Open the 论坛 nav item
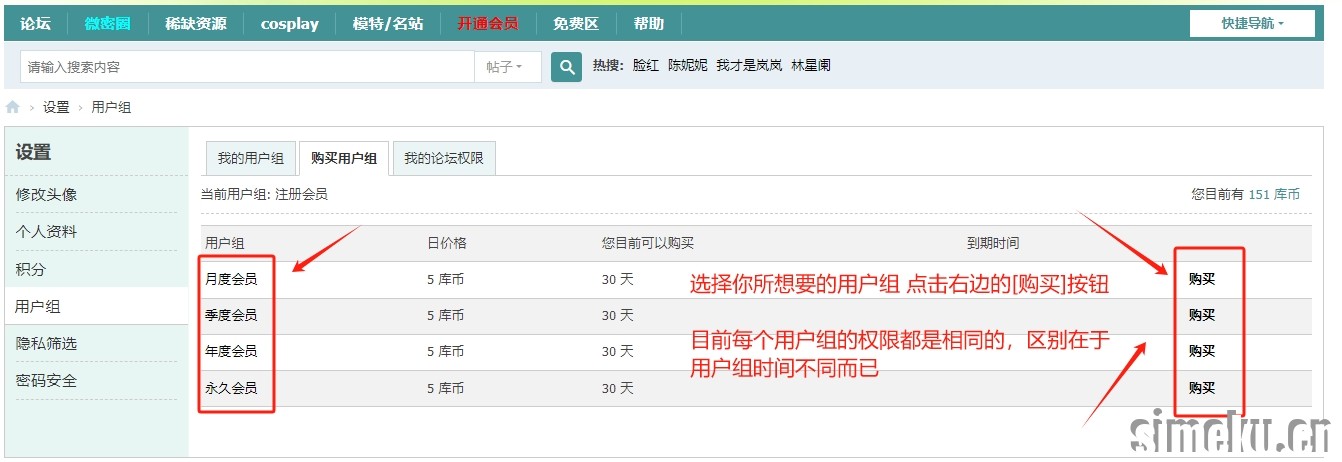 pos(35,23)
